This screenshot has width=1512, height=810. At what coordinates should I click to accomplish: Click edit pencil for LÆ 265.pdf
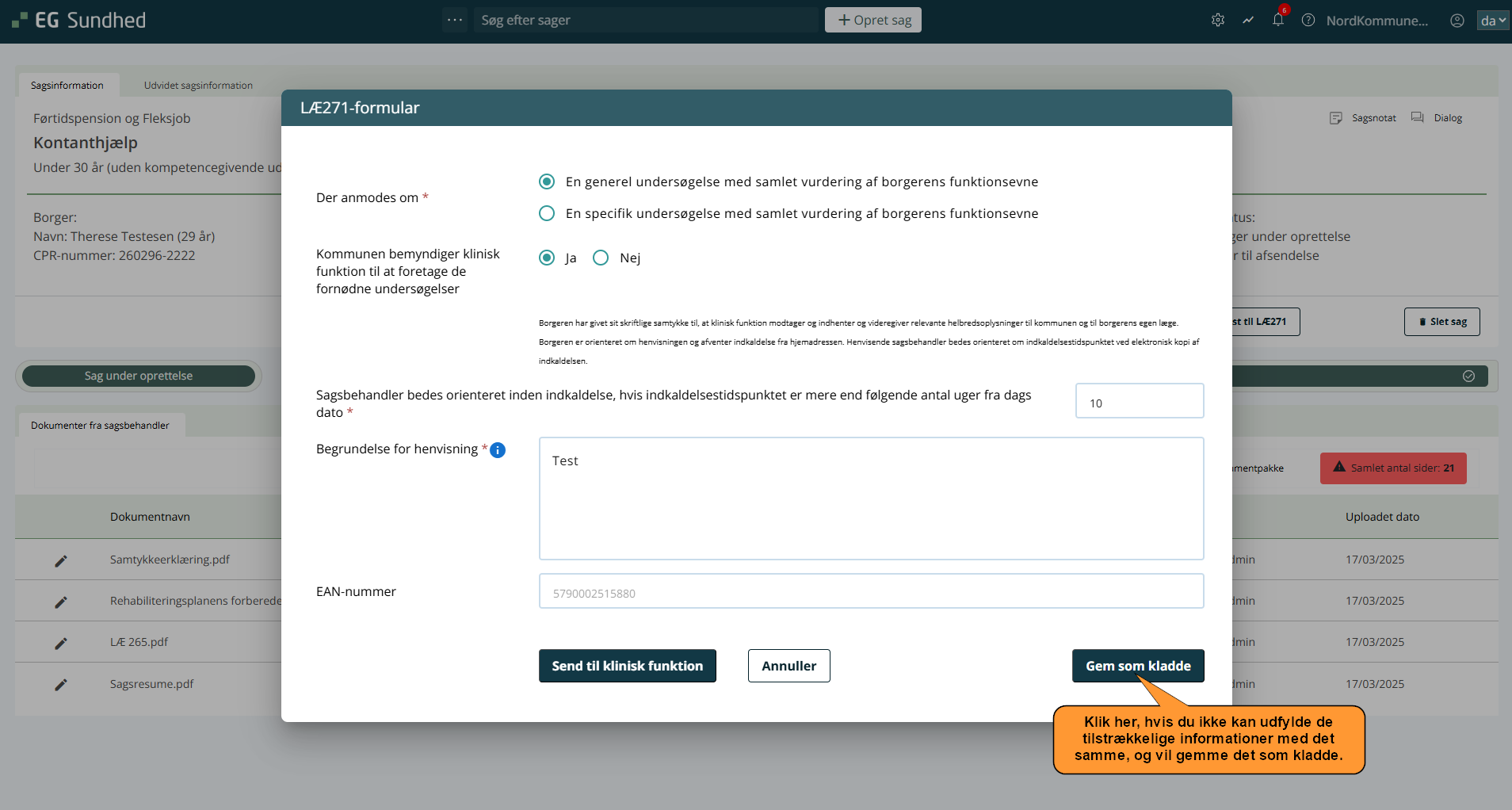coord(61,643)
